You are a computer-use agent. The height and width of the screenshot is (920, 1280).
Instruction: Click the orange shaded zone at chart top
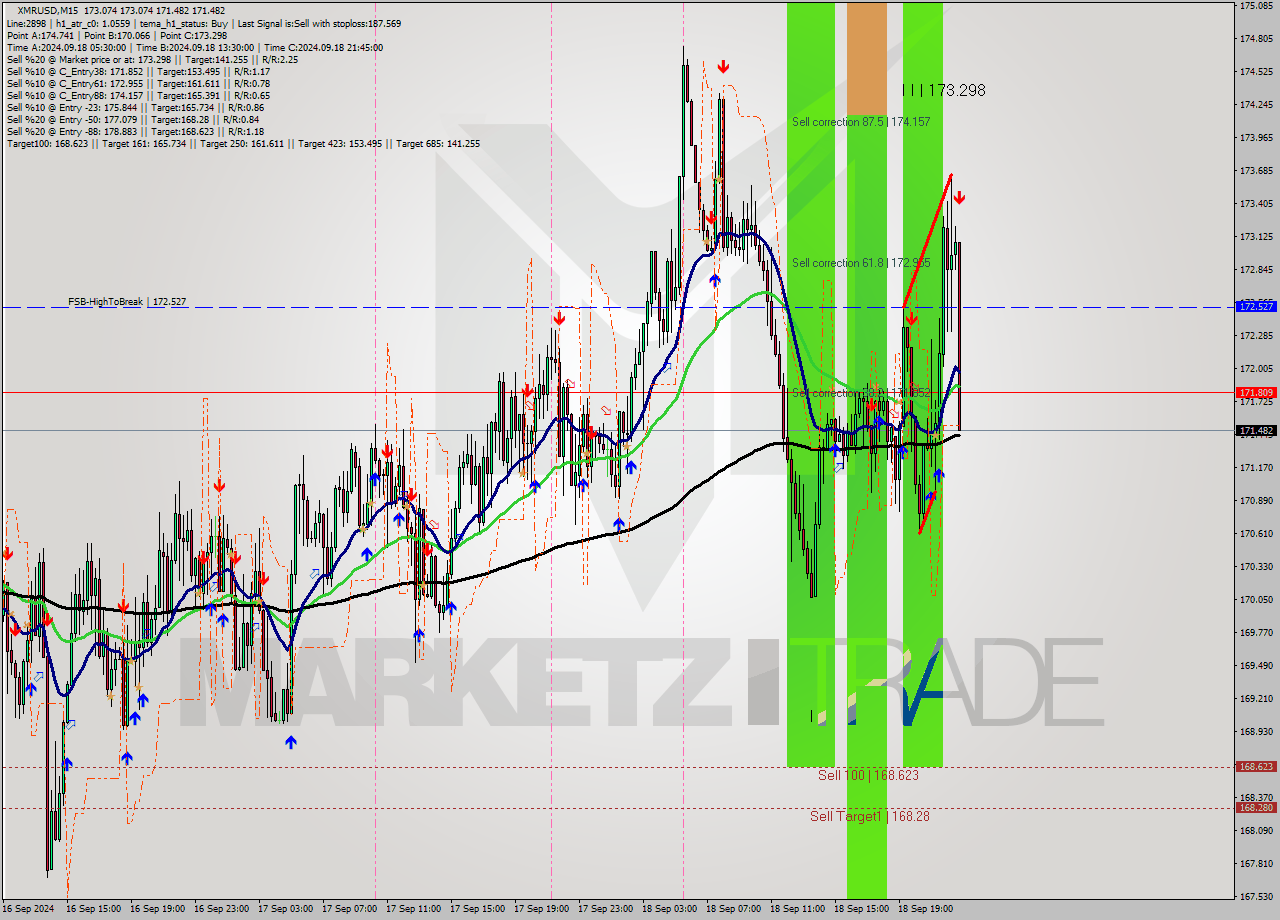[x=867, y=58]
